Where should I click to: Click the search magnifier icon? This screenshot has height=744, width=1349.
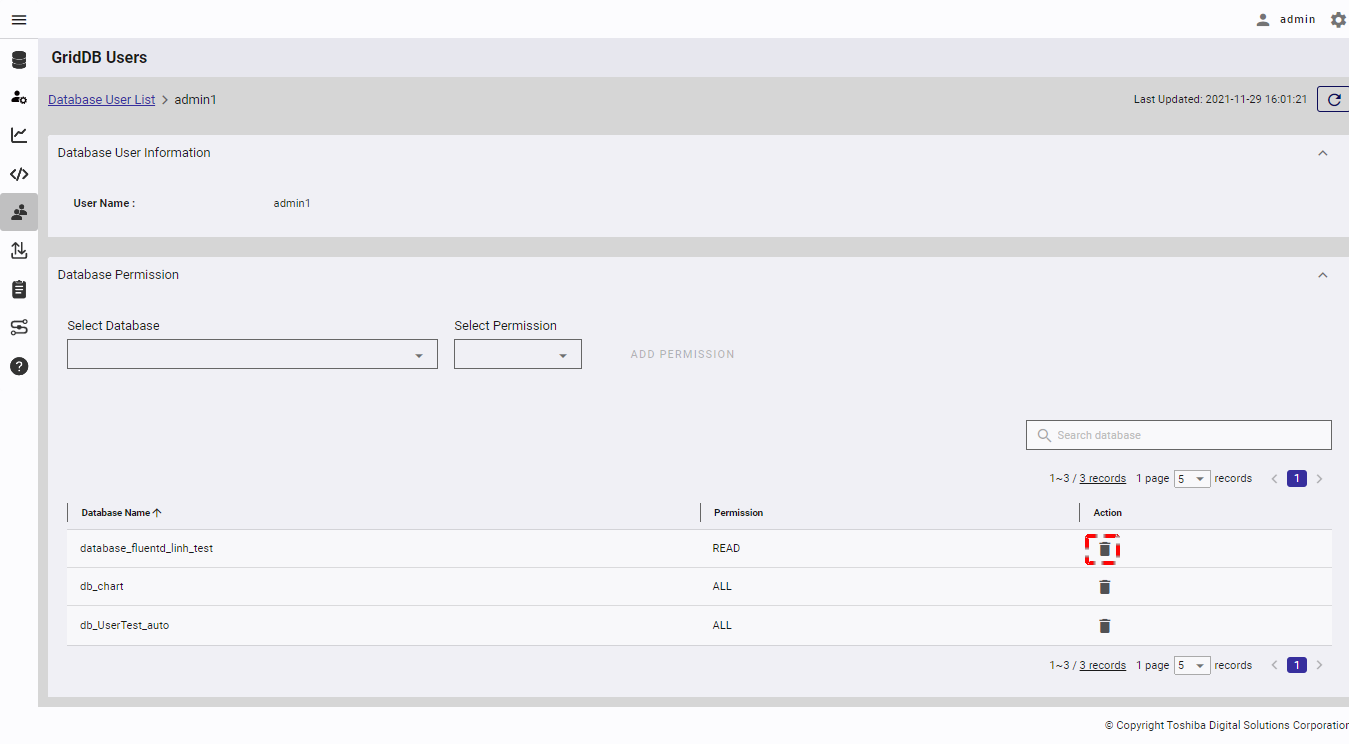point(1045,435)
